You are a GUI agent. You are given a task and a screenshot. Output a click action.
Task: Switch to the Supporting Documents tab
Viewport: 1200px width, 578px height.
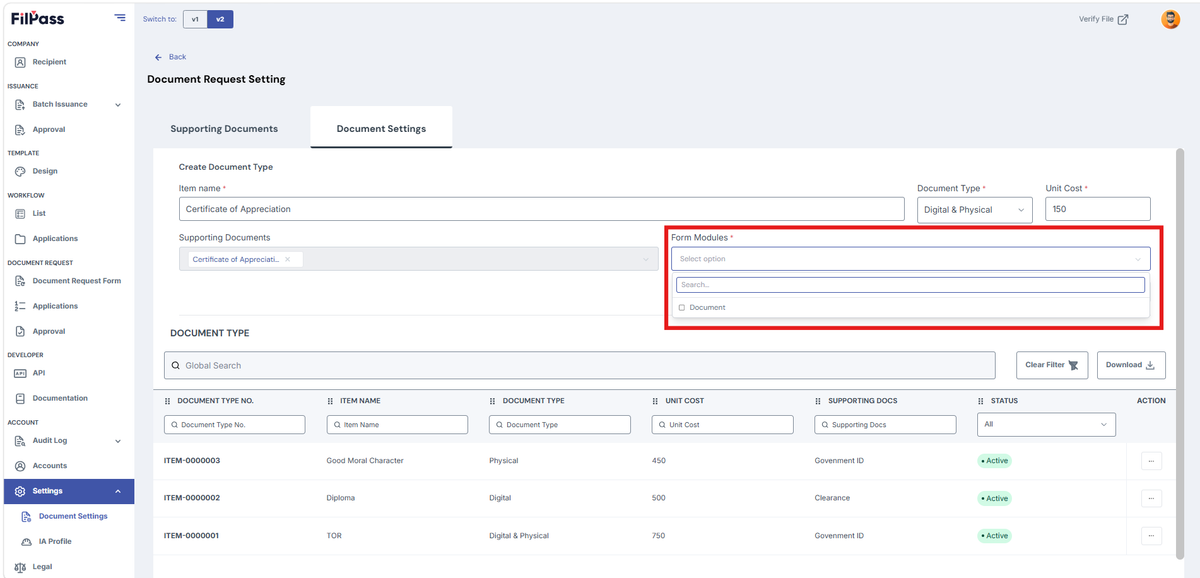[224, 129]
